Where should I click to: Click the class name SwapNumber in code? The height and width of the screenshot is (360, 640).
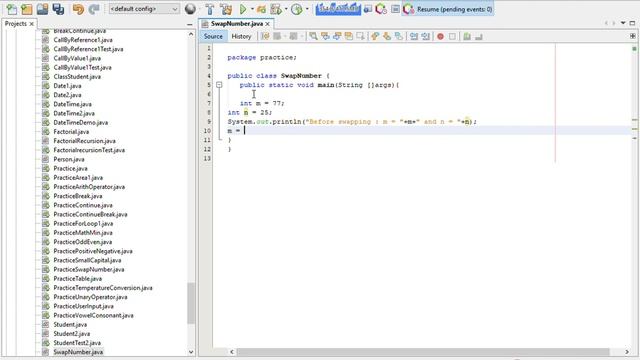[301, 76]
